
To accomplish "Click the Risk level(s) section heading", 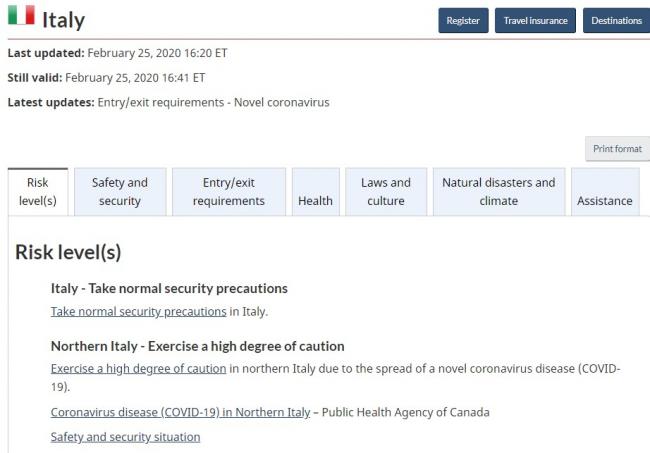I will 68,252.
